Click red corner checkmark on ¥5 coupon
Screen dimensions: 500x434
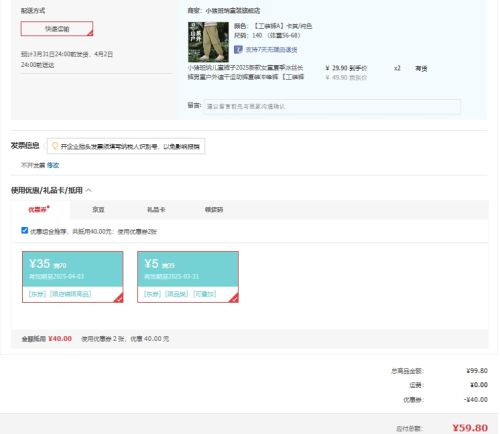234,298
